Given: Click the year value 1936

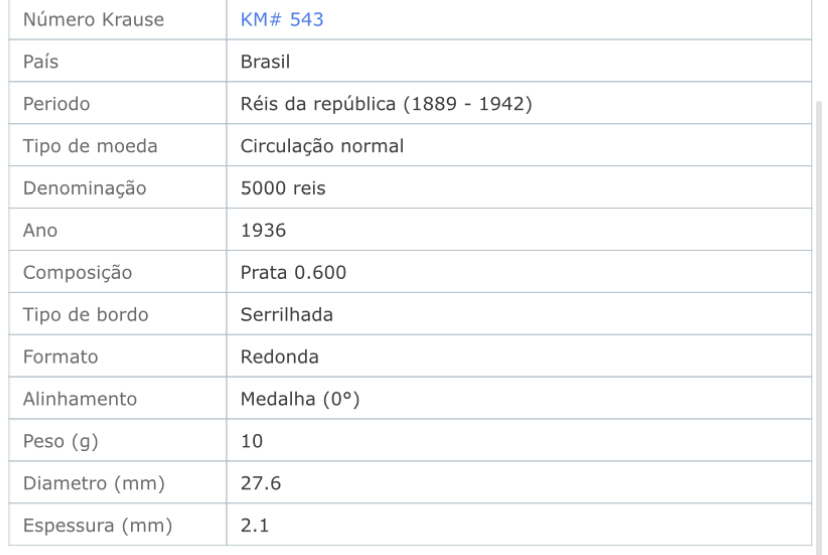Looking at the screenshot, I should pos(263,231).
